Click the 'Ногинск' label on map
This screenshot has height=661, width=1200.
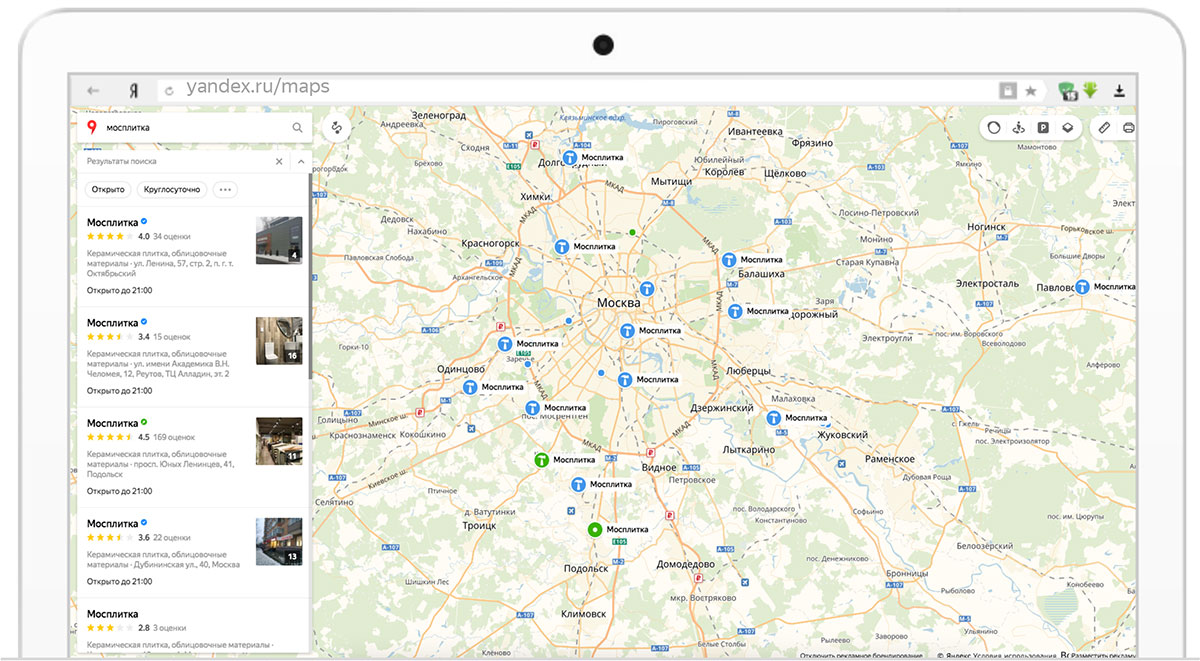987,227
